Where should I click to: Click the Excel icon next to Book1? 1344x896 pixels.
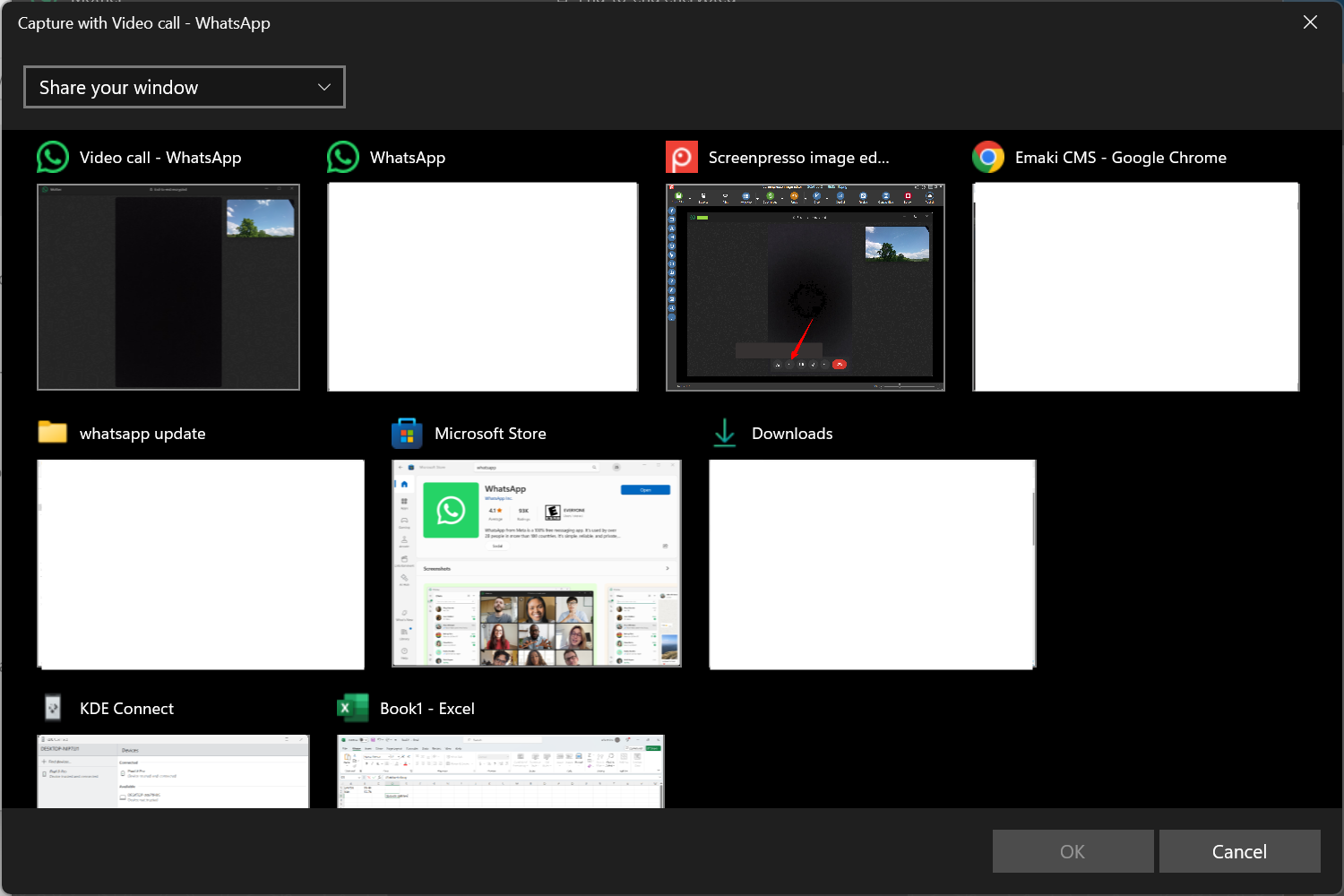tap(353, 708)
